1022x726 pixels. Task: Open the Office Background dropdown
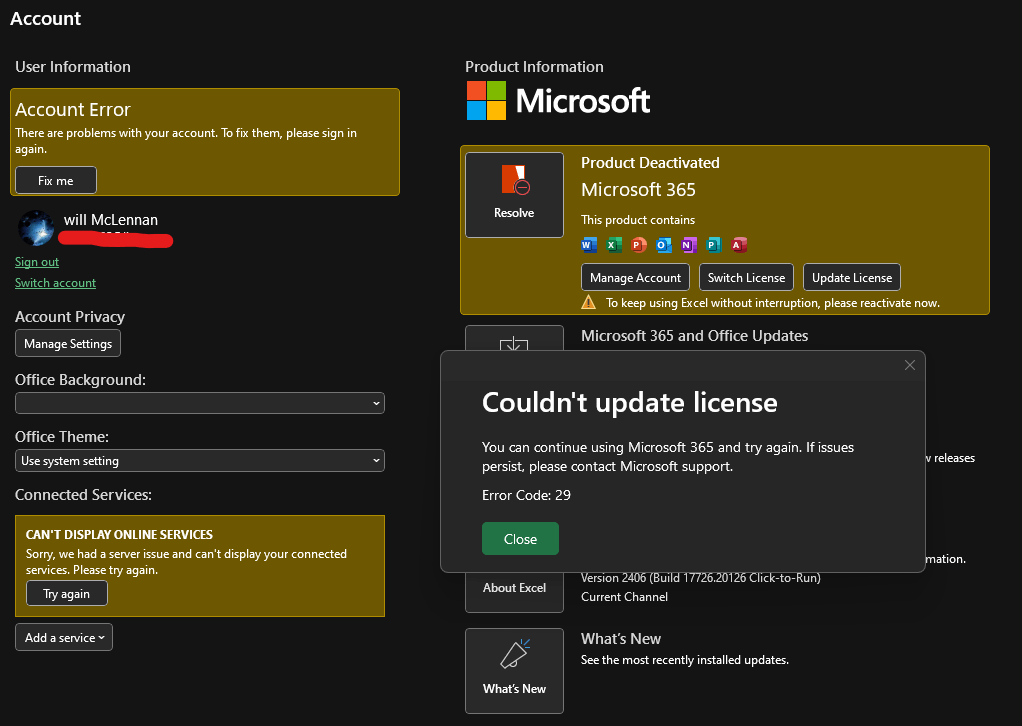[200, 403]
